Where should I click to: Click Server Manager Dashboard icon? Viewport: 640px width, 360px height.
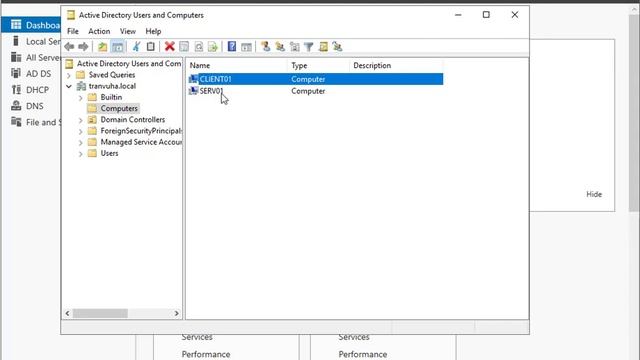(16, 25)
